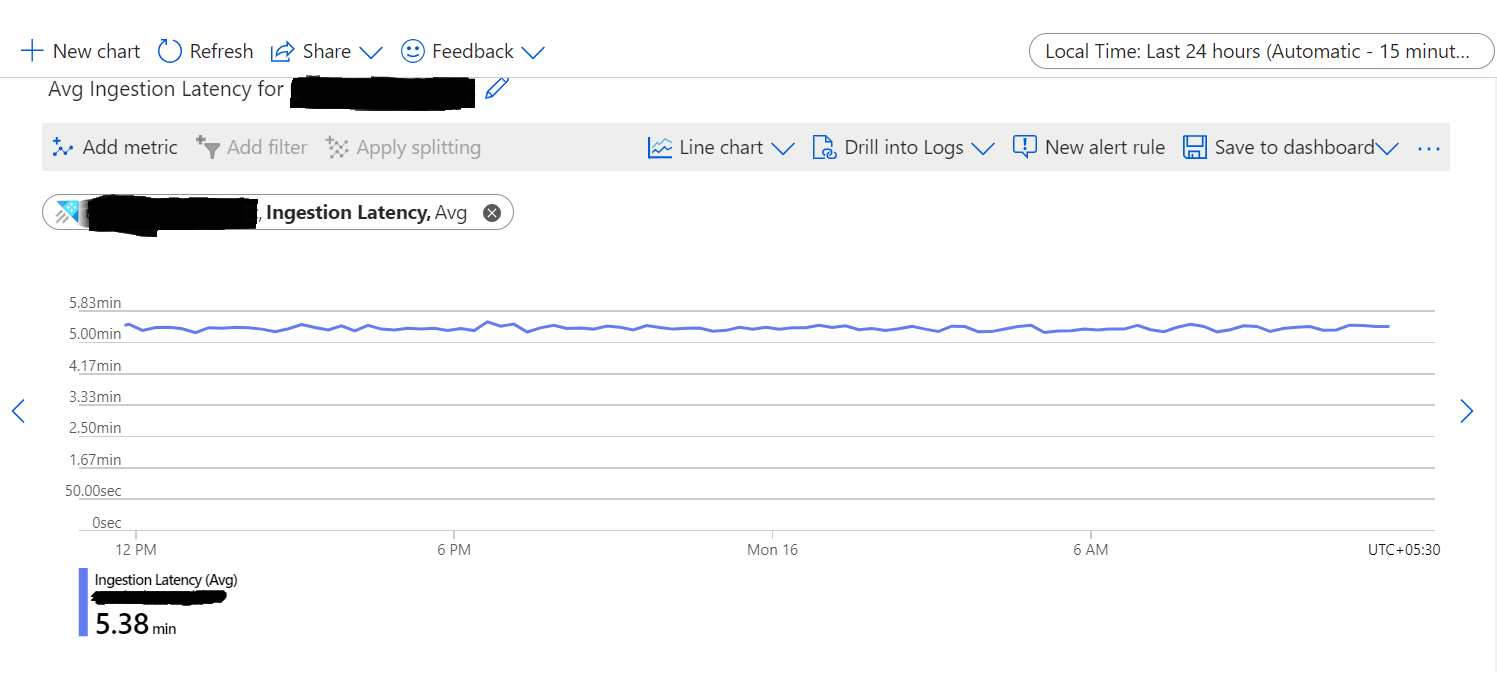Open the Share dropdown chevron
This screenshot has width=1497, height=694.
pos(369,52)
